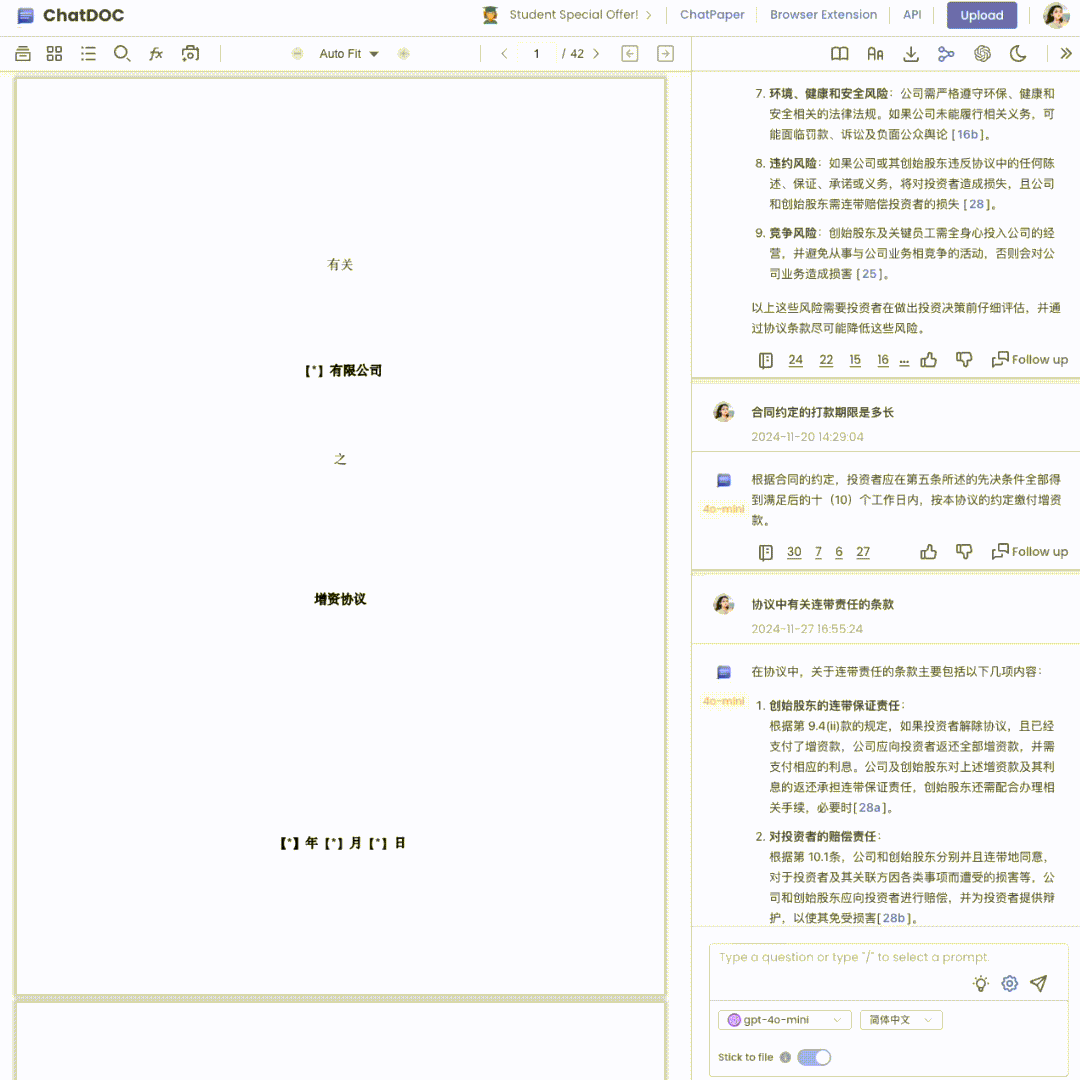This screenshot has height=1080, width=1080.
Task: Open the share options
Action: (946, 54)
